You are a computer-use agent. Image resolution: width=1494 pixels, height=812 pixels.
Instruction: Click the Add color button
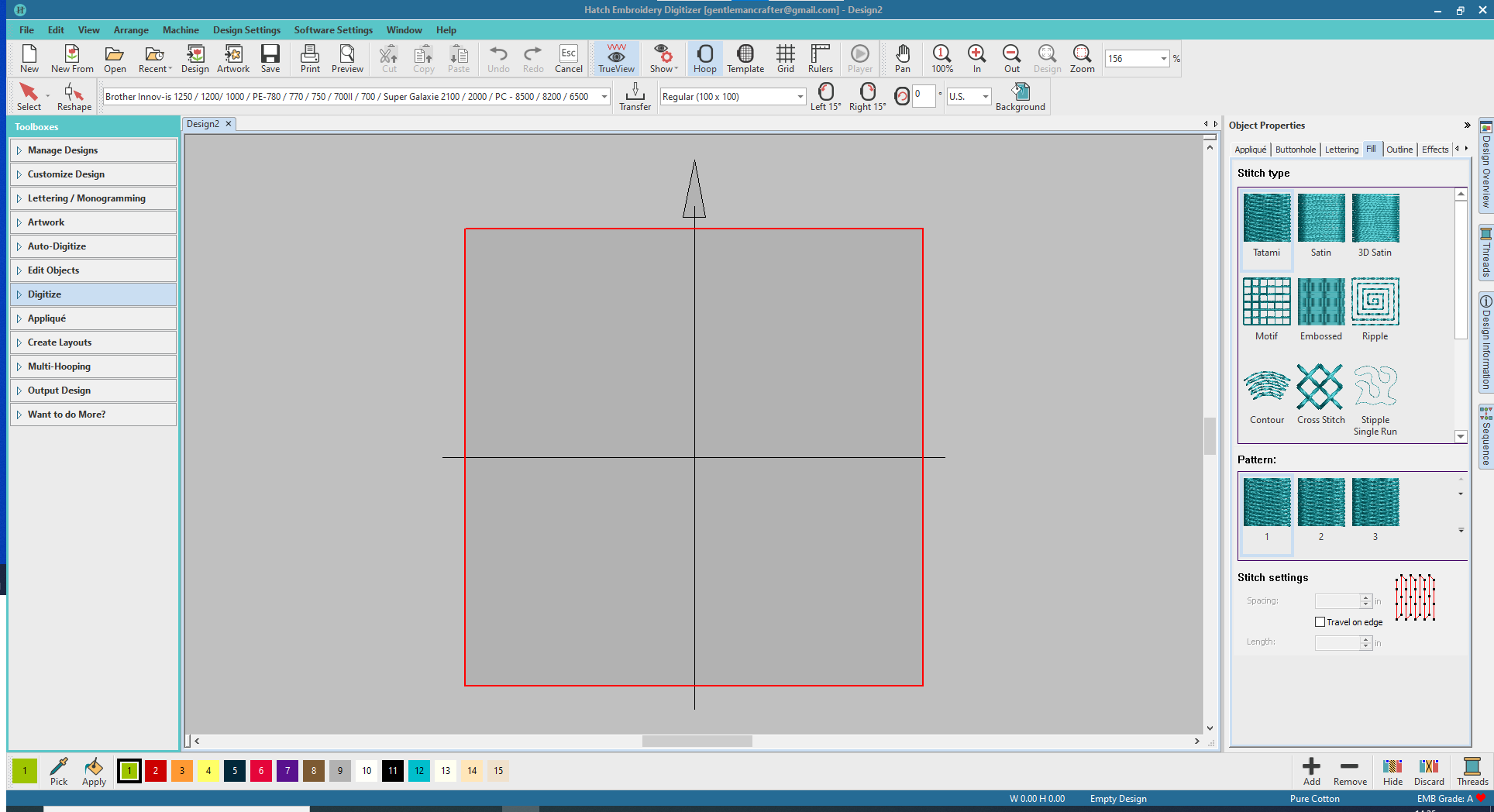pos(1311,771)
